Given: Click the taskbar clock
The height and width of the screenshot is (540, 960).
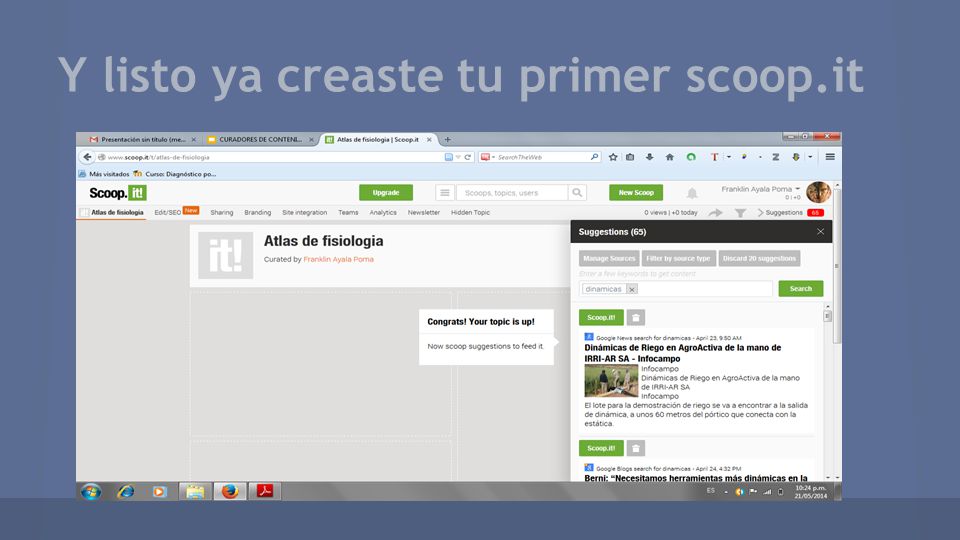Looking at the screenshot, I should coord(811,492).
